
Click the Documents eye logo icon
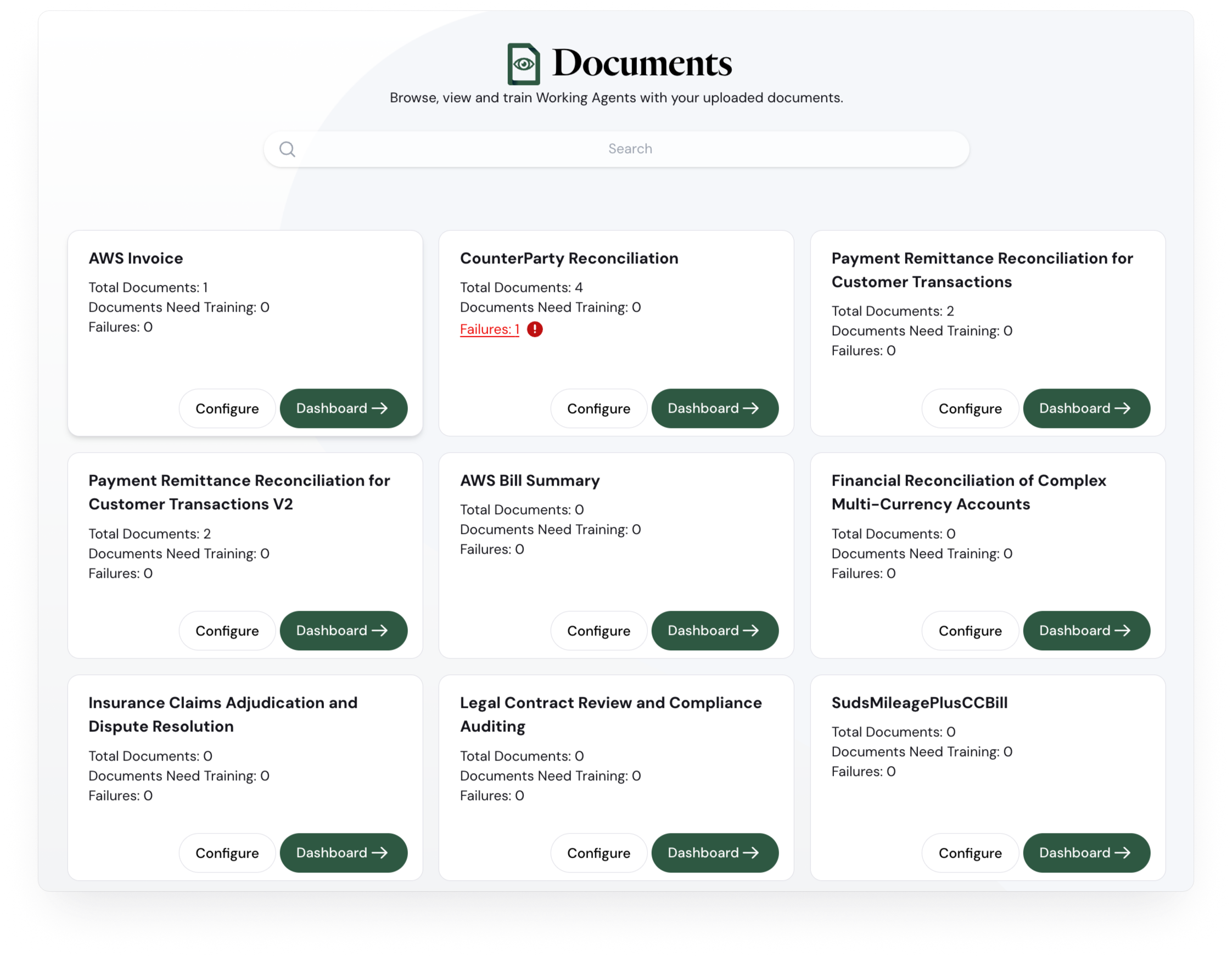523,64
